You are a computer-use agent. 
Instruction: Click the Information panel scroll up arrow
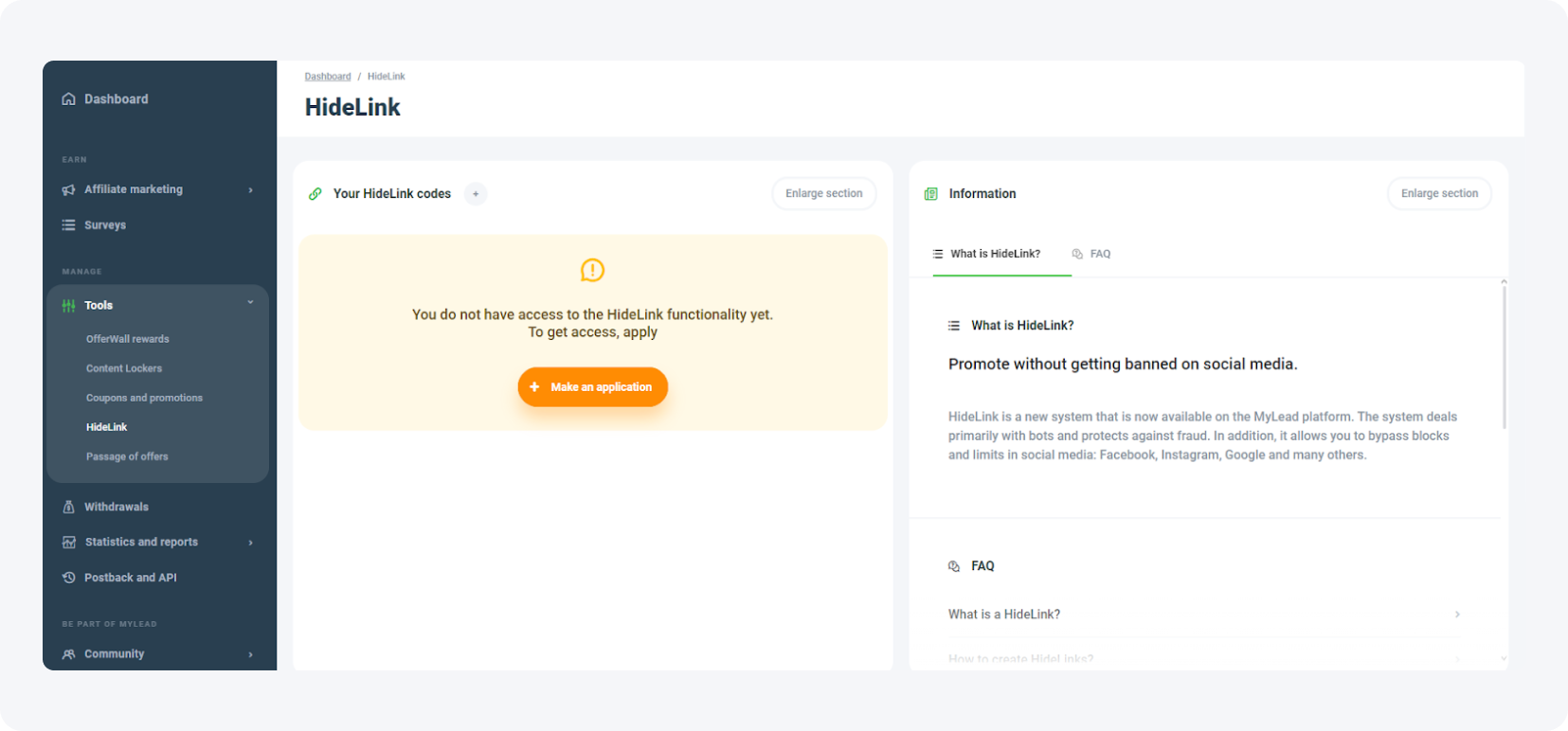(1504, 282)
